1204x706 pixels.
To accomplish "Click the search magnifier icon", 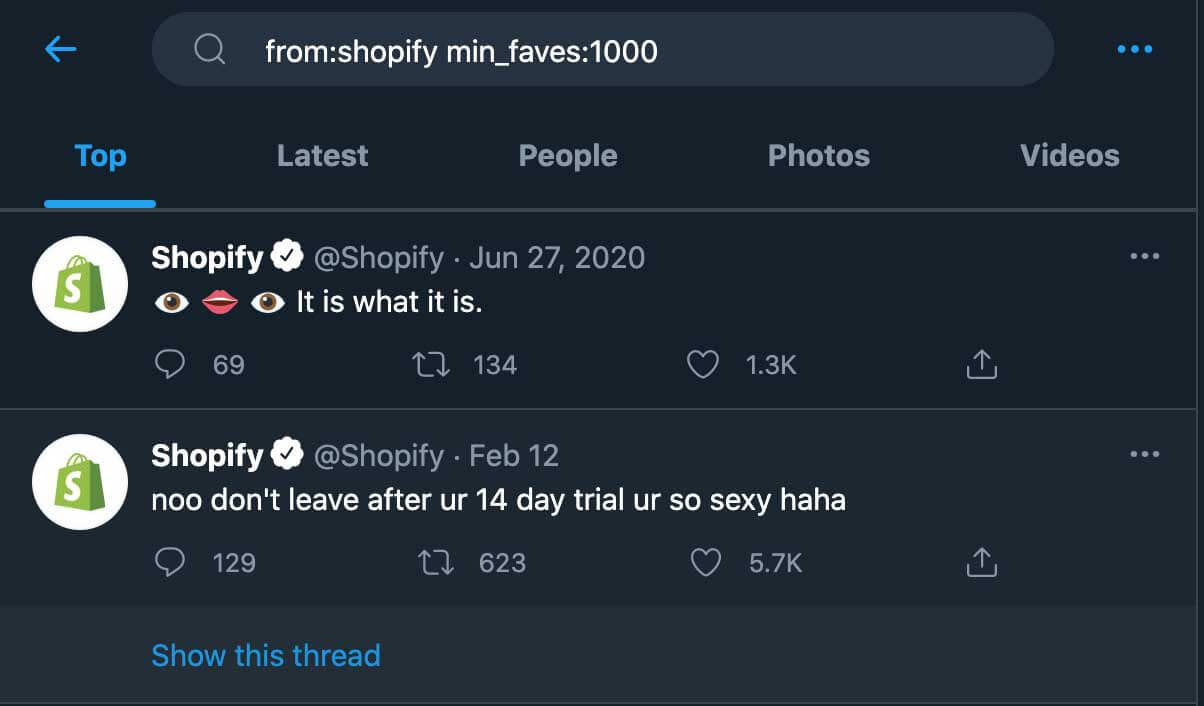I will click(209, 49).
